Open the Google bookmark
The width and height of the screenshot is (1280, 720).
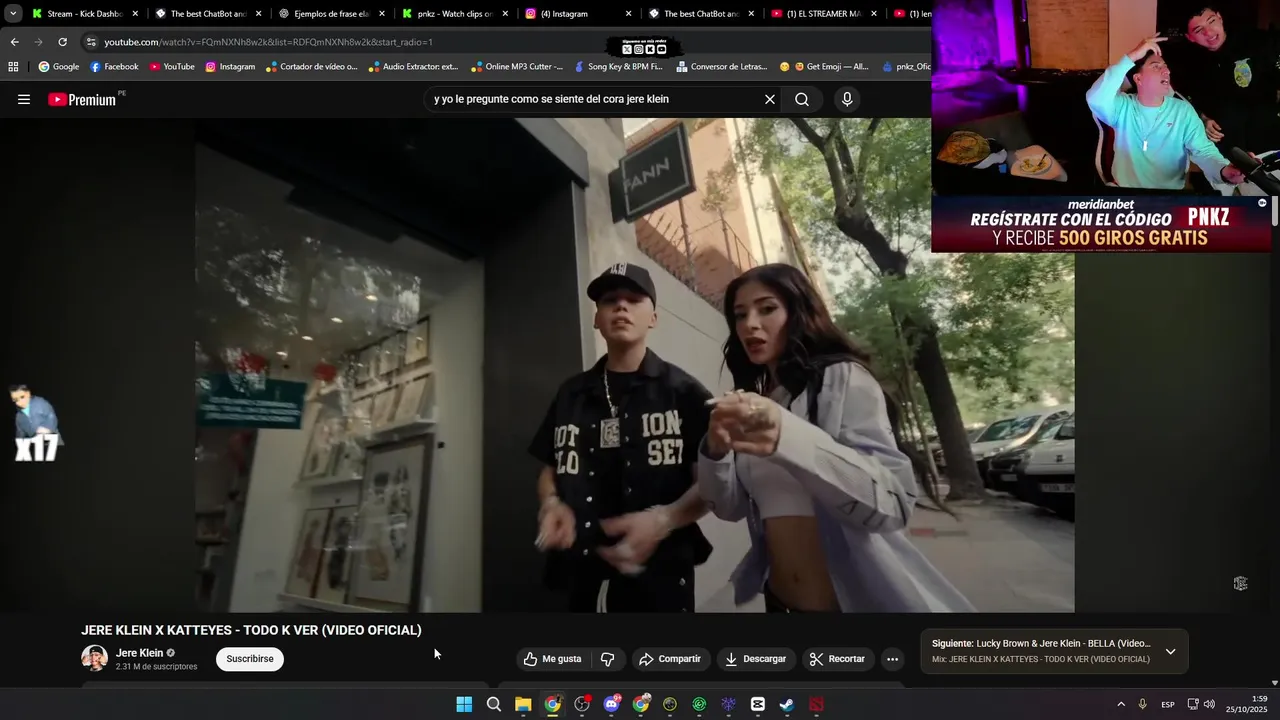[x=59, y=67]
